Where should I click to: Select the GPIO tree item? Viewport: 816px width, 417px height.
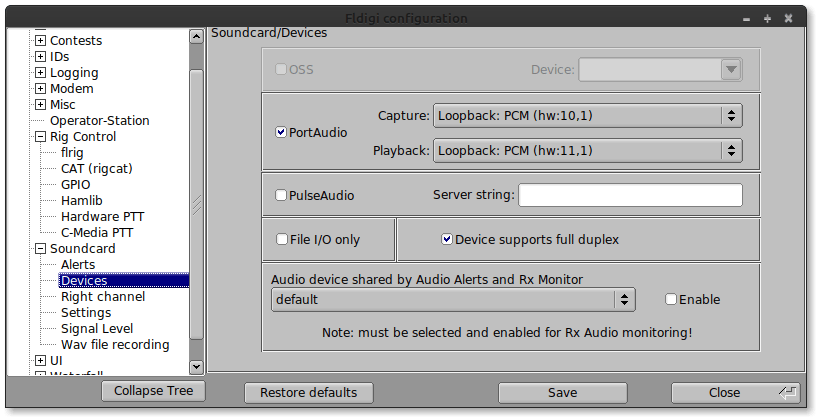point(75,185)
